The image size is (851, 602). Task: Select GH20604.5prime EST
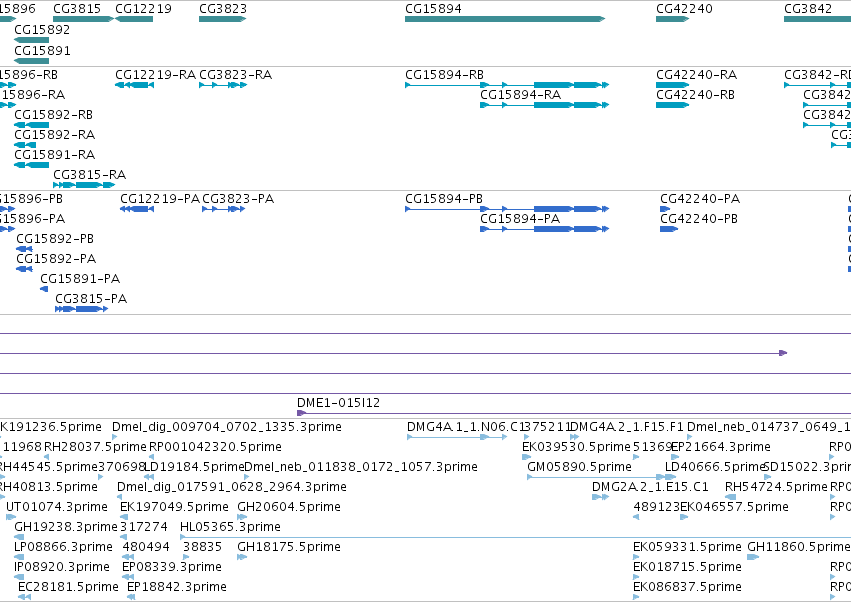tap(242, 517)
